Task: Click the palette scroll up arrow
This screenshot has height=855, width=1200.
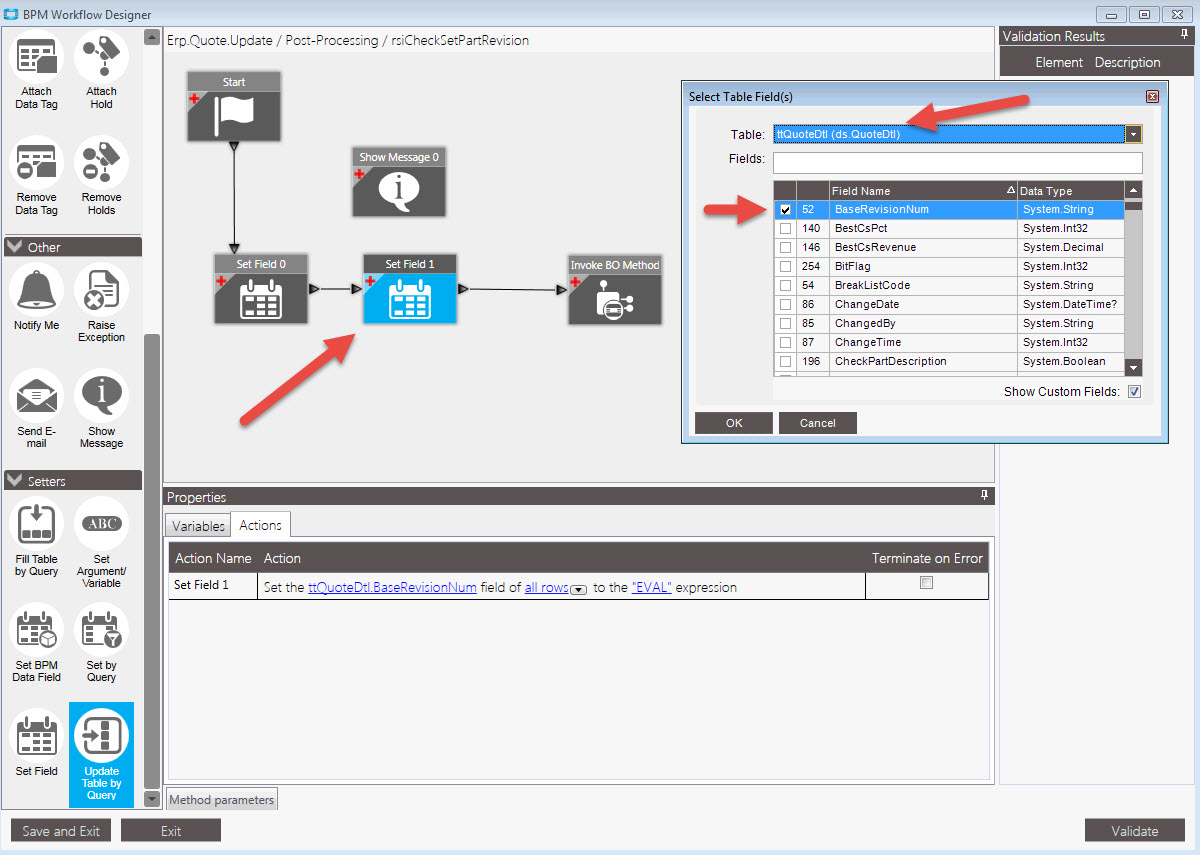Action: point(152,37)
